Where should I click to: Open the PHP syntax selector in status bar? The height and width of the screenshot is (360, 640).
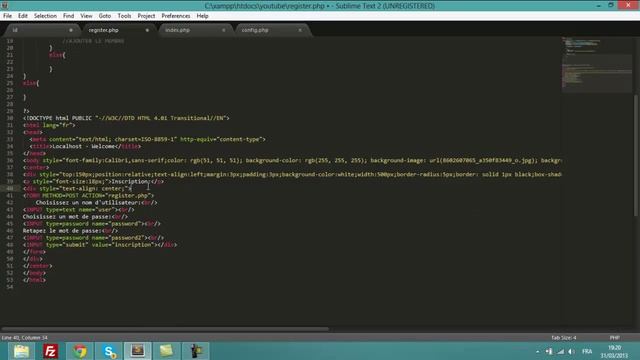click(x=614, y=338)
